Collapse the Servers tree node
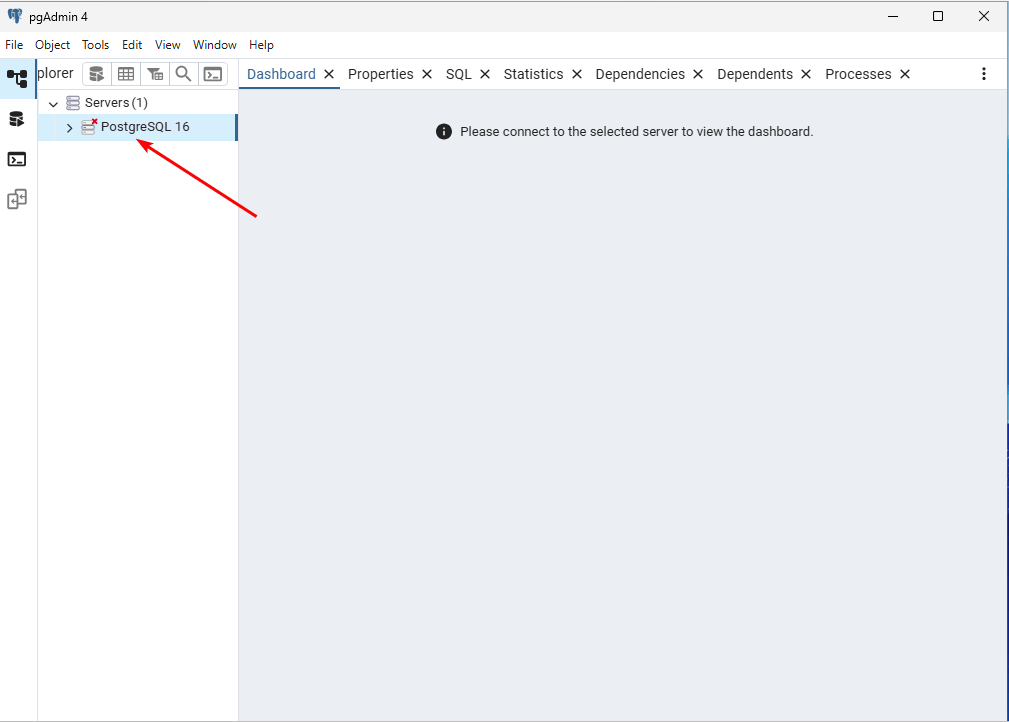 coord(54,104)
